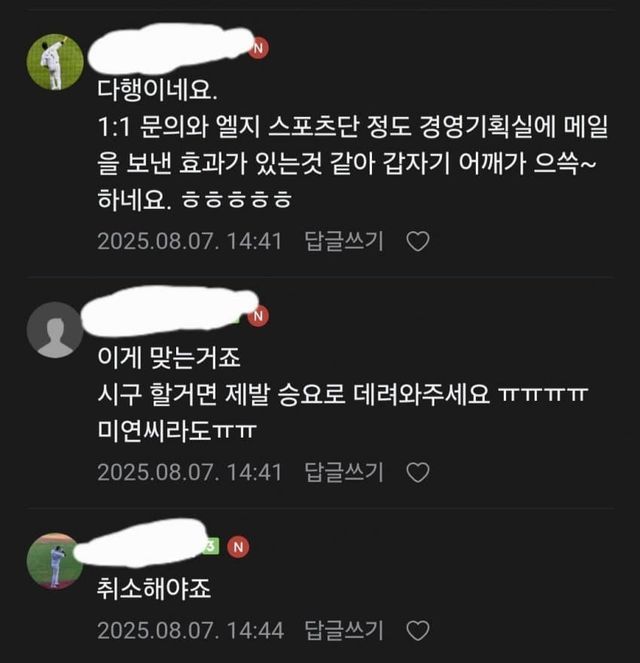Click the timestamp under '미연씨라도' comment

tap(189, 472)
